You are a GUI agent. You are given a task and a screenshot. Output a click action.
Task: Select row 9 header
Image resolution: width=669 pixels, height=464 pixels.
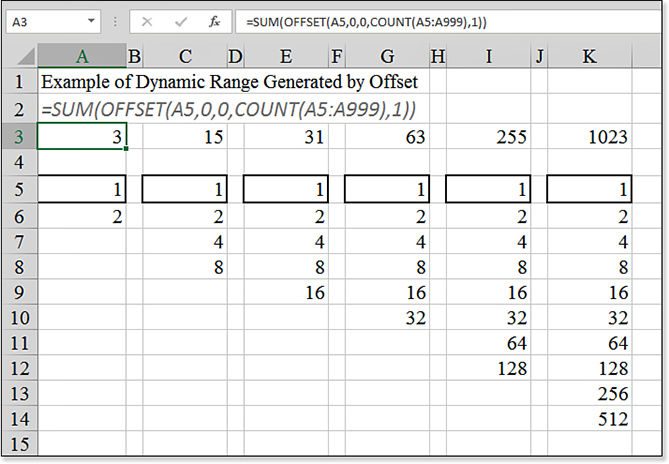(19, 292)
